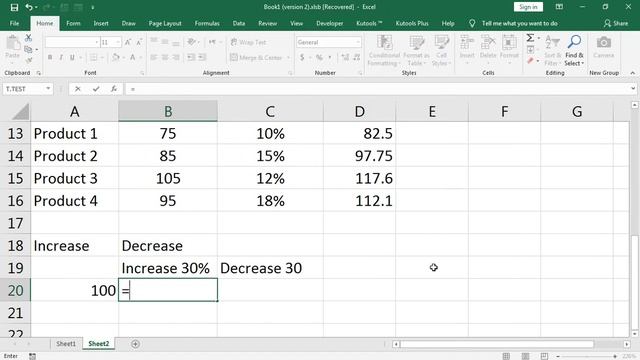Screen dimensions: 640x360
Task: Click the zoom slider in status bar
Action: click(586, 356)
